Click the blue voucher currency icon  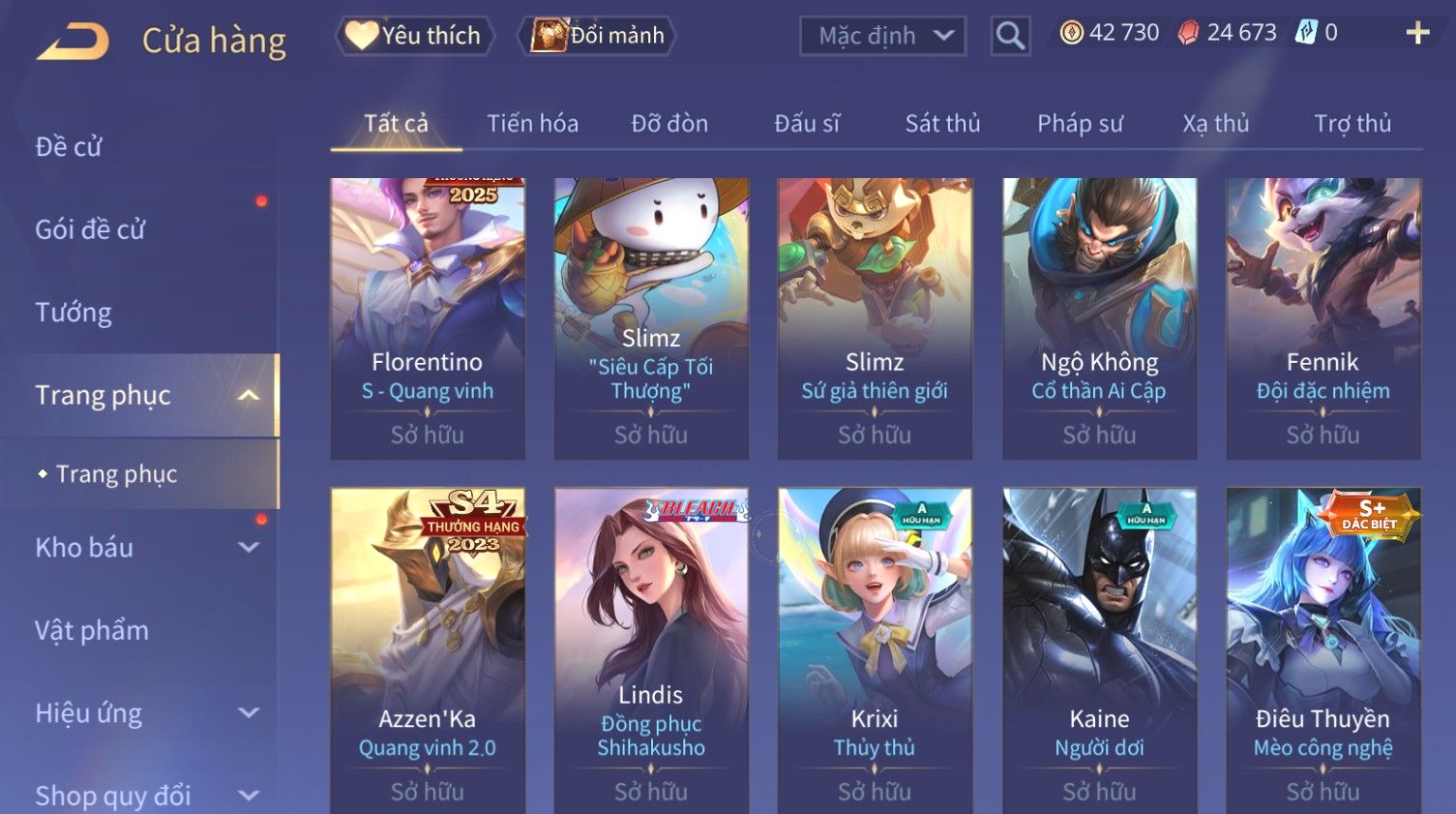(1306, 33)
